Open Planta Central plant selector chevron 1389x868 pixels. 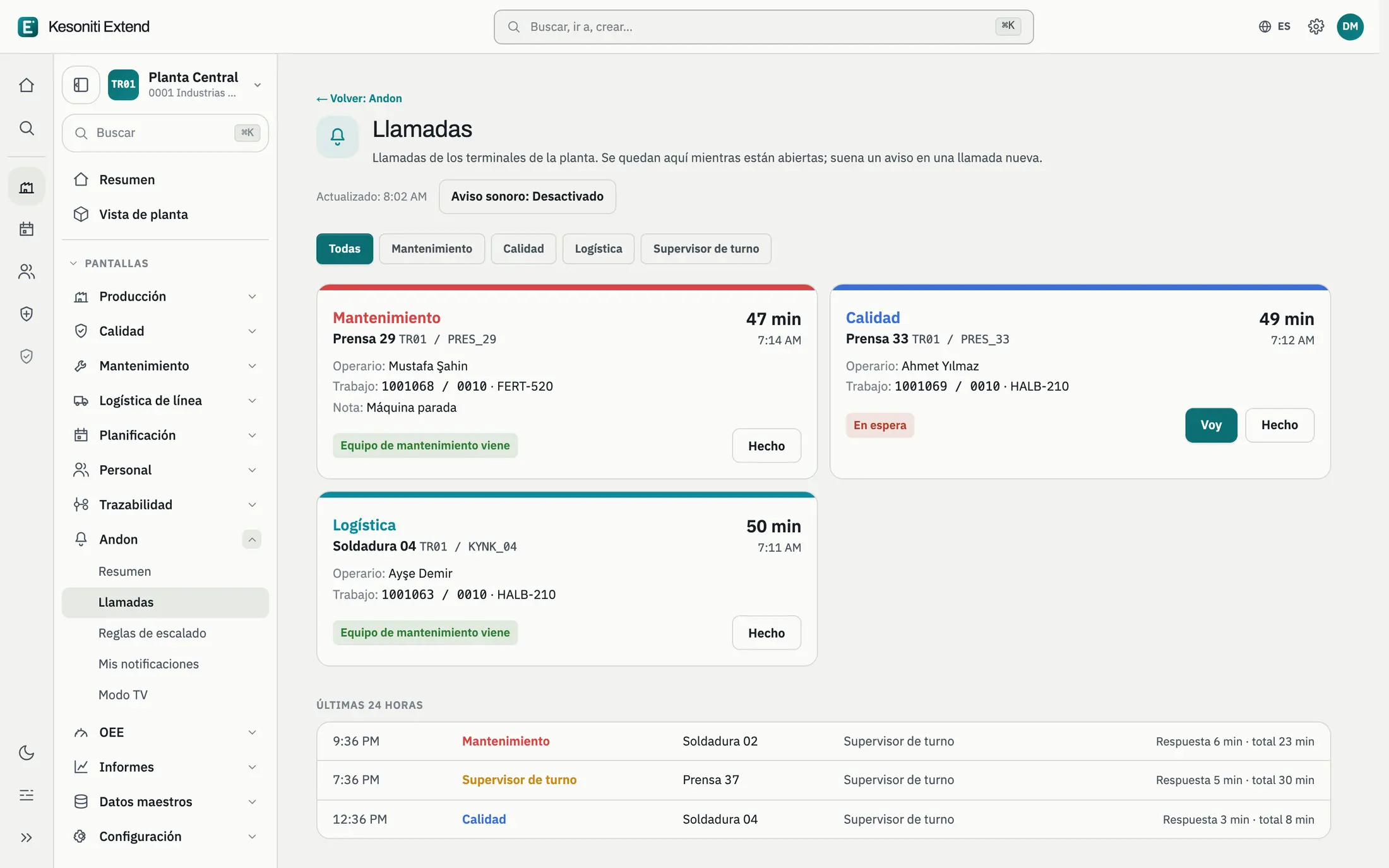(257, 85)
